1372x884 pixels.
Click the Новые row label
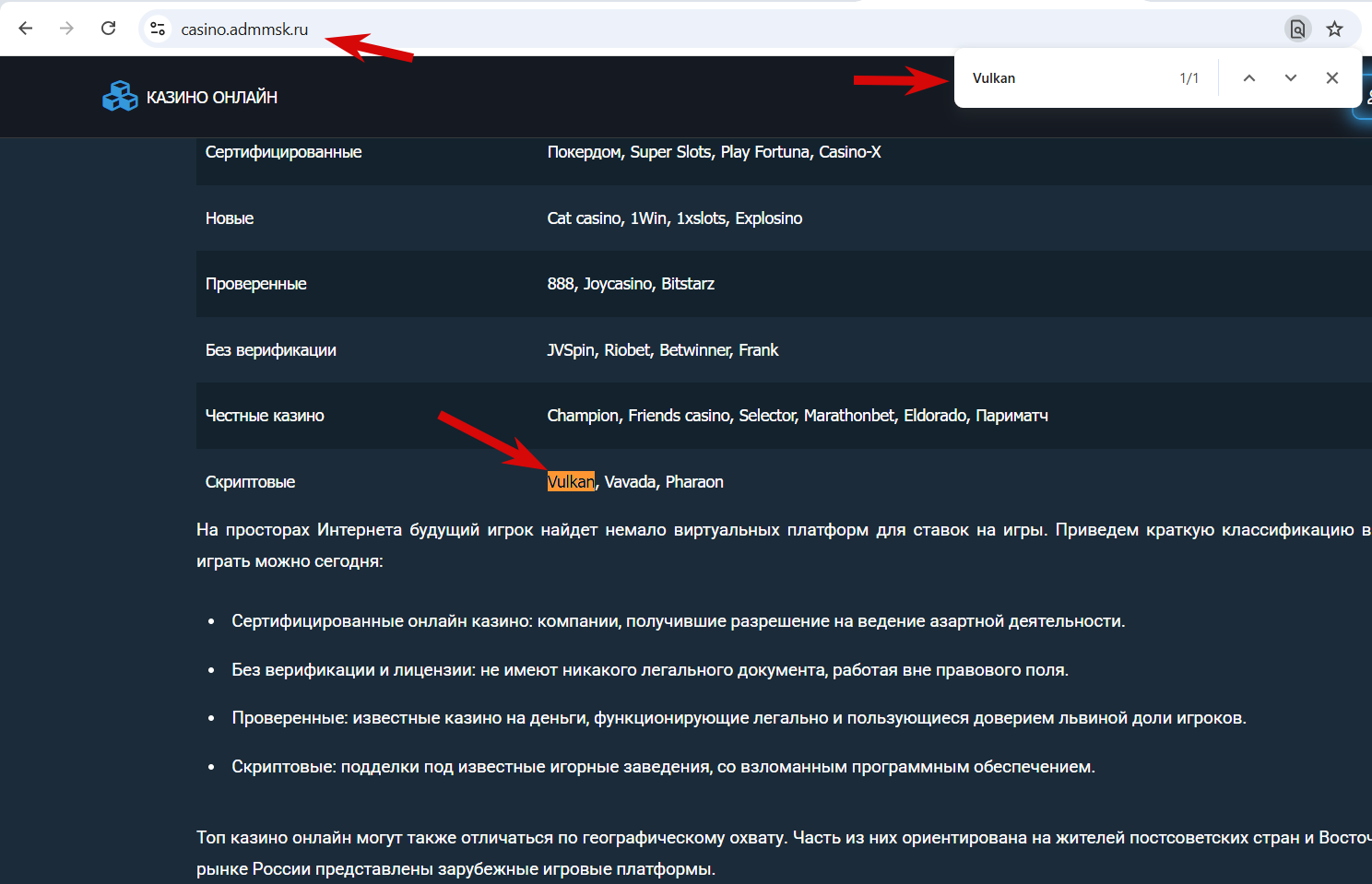(230, 218)
